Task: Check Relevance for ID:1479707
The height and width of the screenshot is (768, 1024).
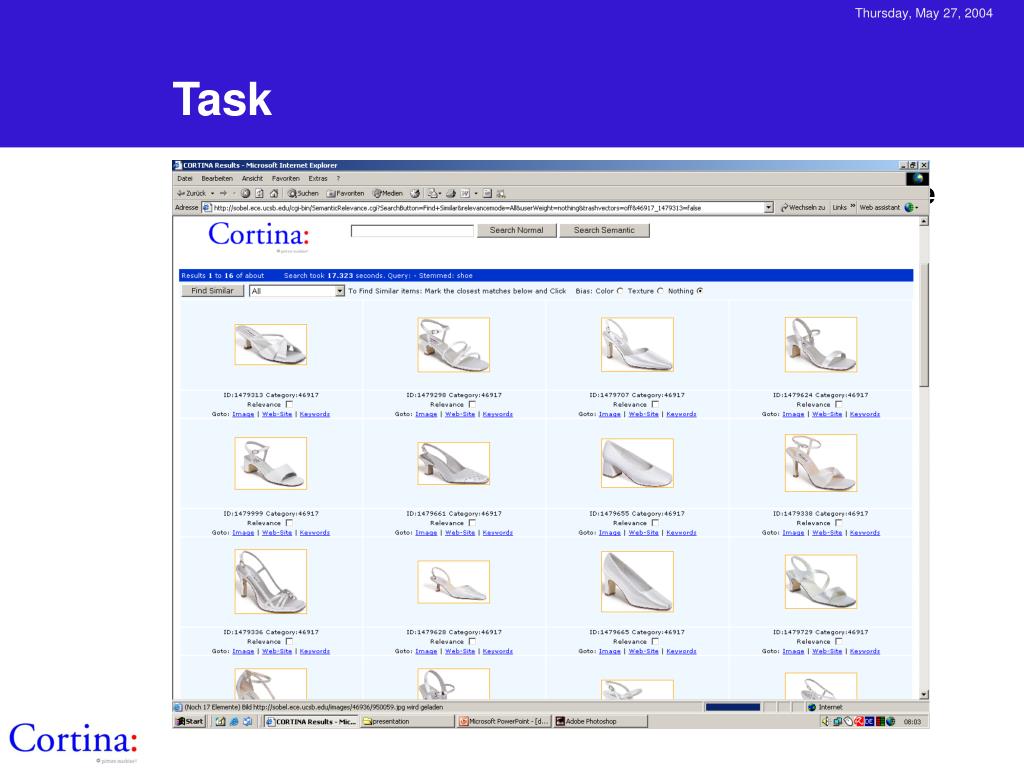Action: (x=655, y=404)
